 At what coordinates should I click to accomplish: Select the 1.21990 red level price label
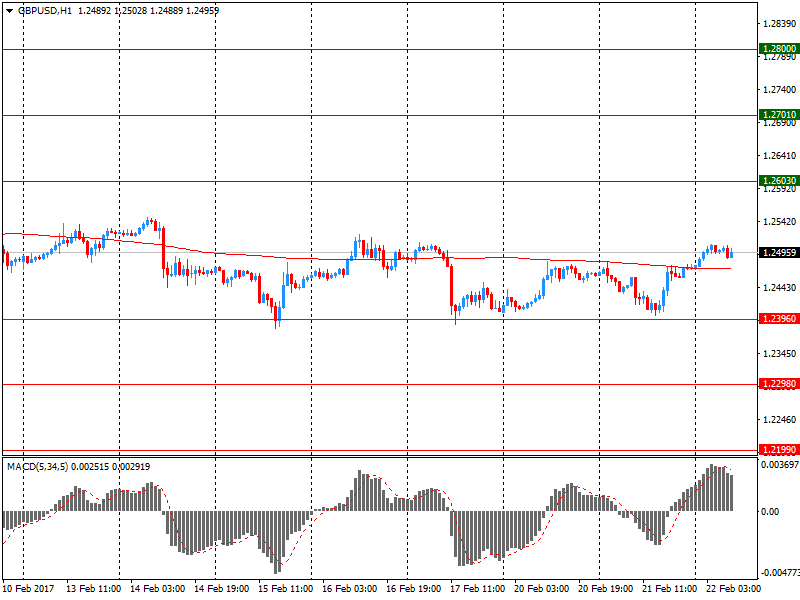pyautogui.click(x=779, y=449)
